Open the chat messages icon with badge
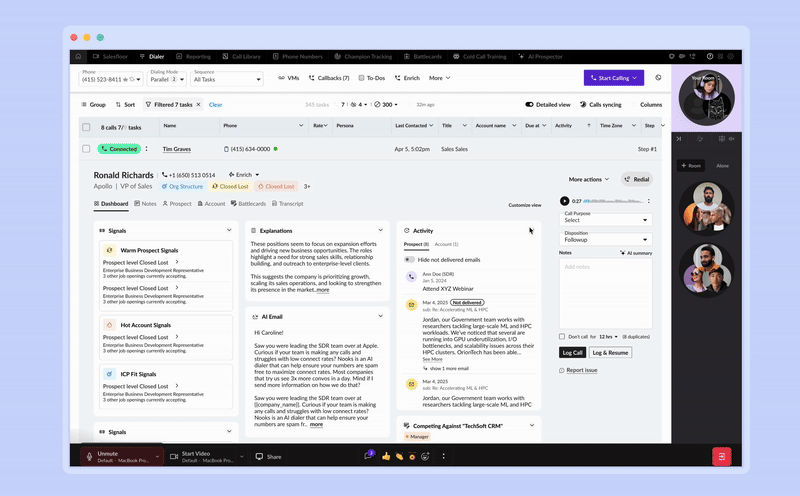Viewport: 800px width, 496px height. (x=368, y=456)
